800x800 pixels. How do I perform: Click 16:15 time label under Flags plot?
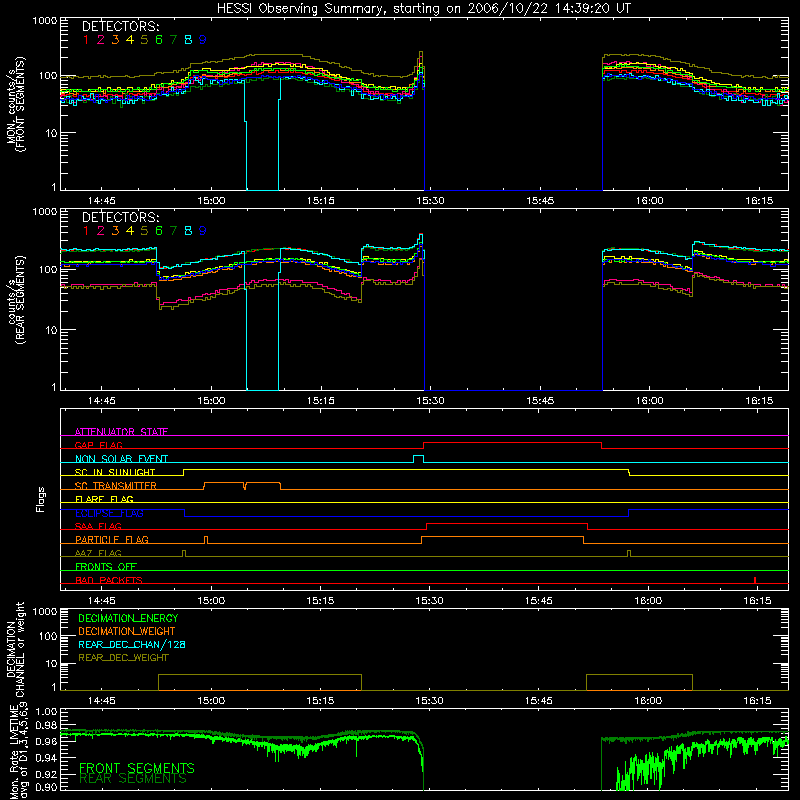click(758, 601)
